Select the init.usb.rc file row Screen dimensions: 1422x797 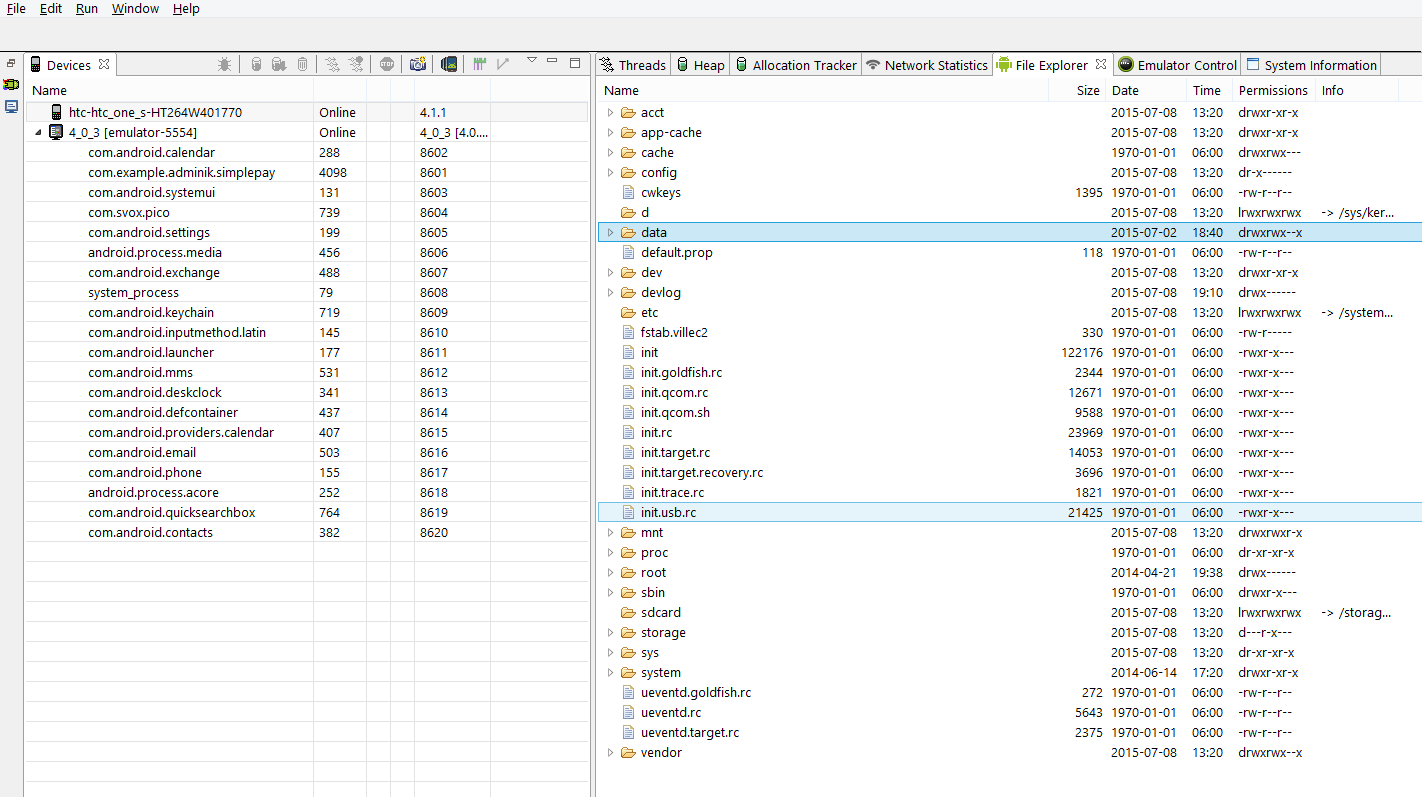(x=1009, y=512)
